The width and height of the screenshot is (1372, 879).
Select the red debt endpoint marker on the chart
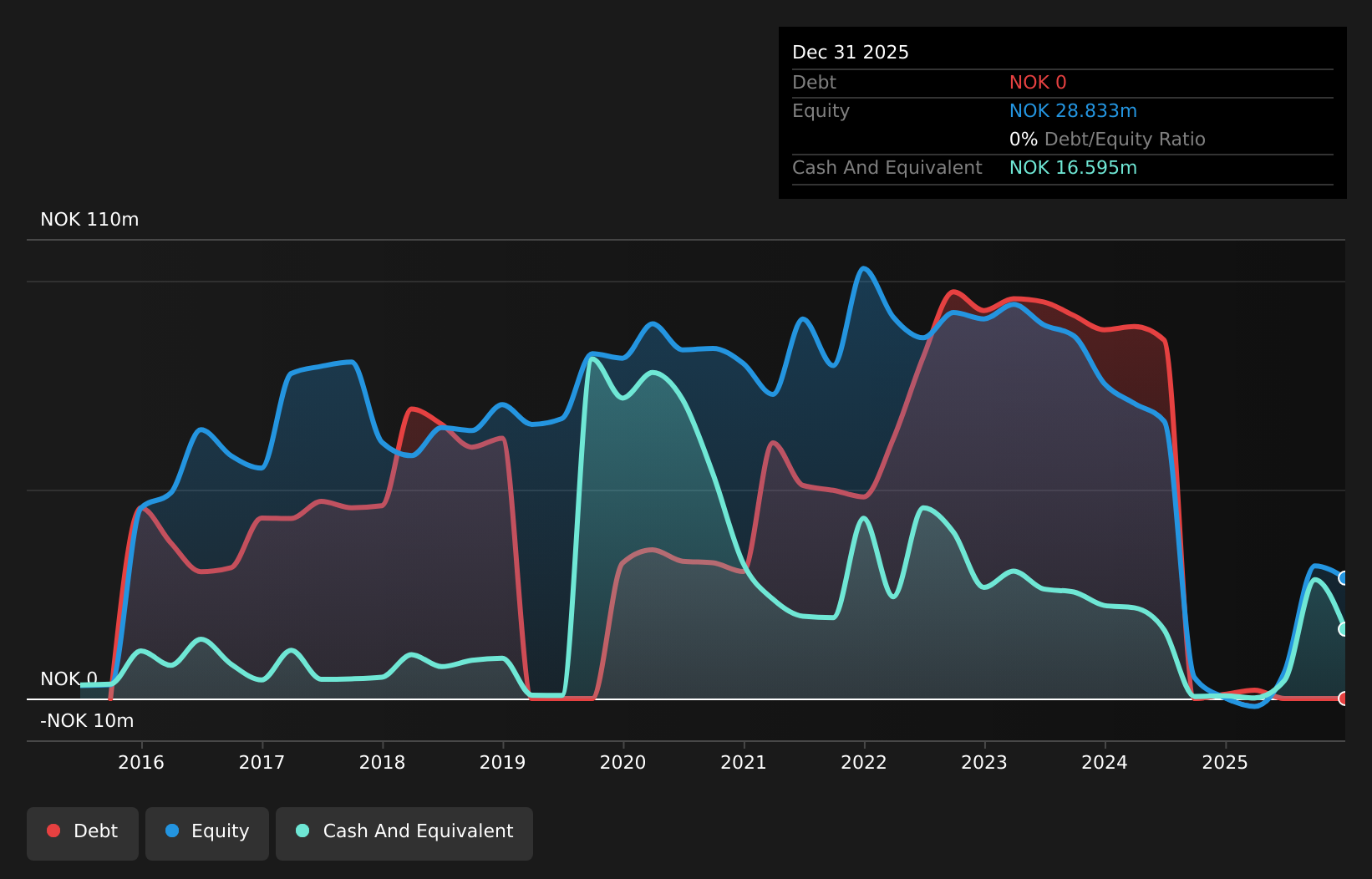coord(1343,699)
